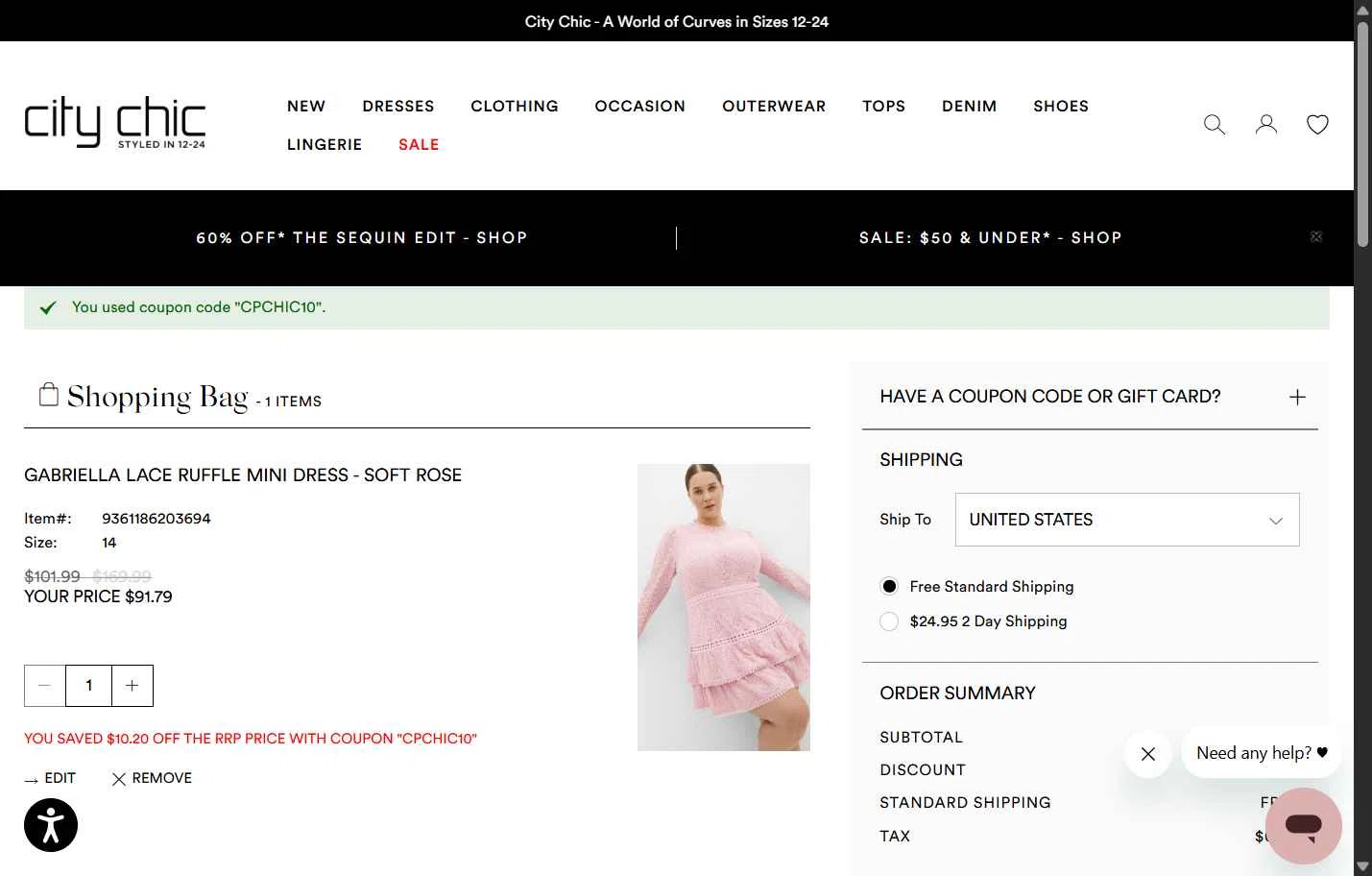Open the TOPS menu
1372x876 pixels.
click(884, 107)
